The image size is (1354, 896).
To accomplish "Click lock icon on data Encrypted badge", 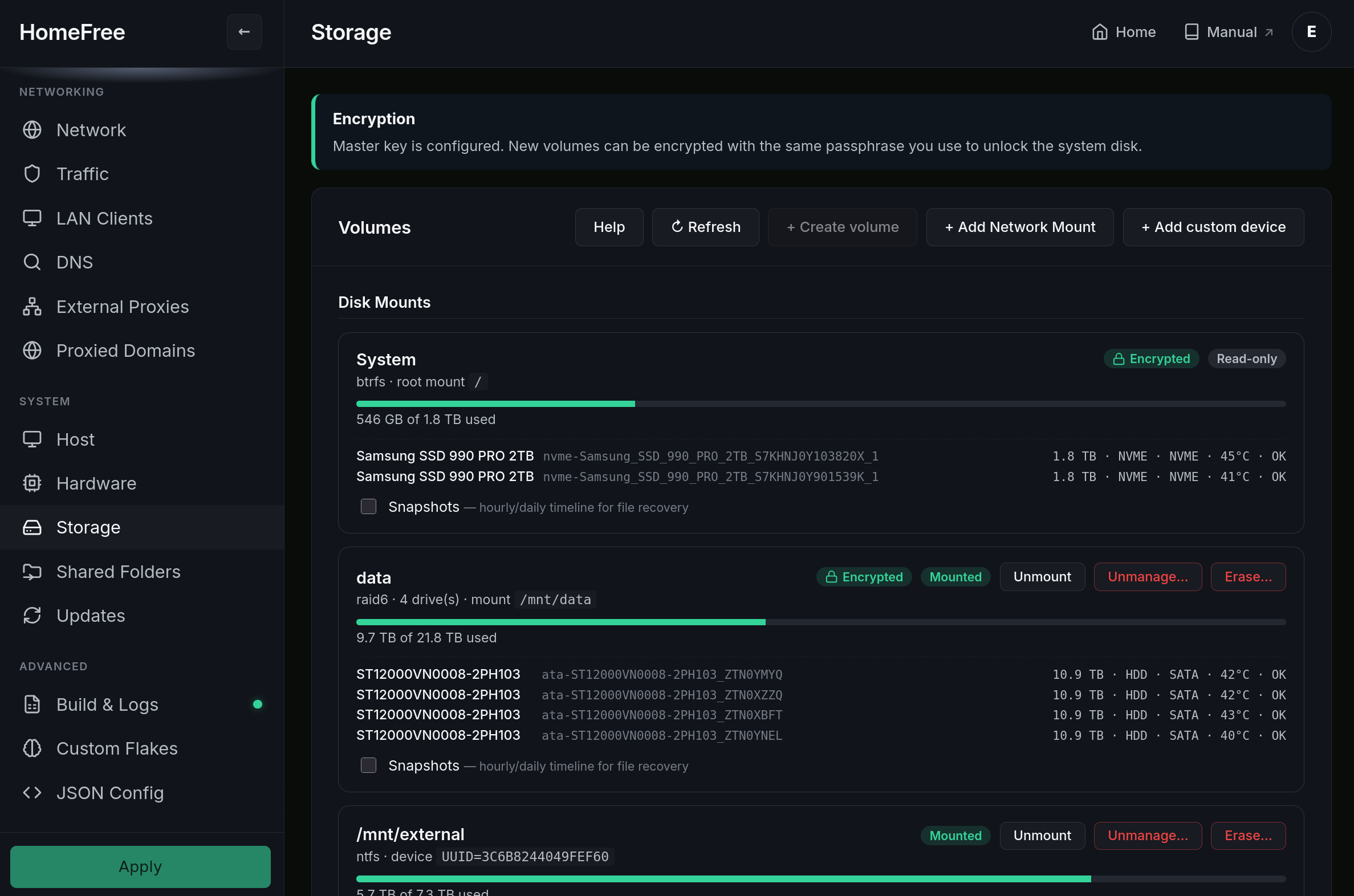I will (831, 577).
